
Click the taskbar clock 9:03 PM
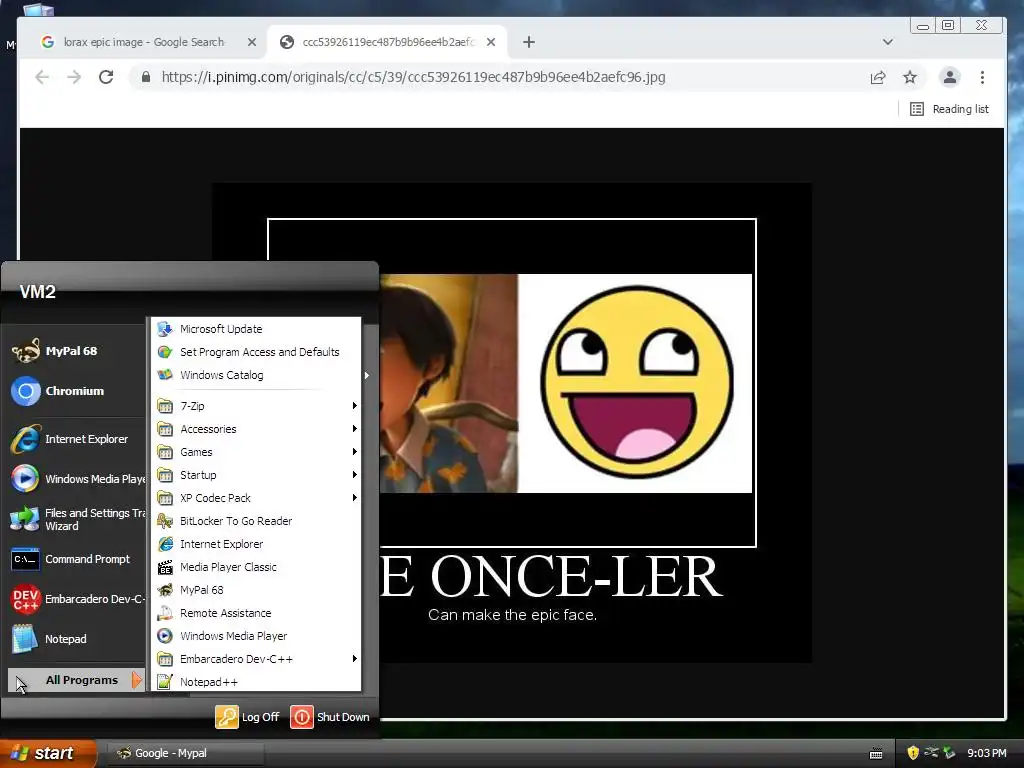click(986, 753)
